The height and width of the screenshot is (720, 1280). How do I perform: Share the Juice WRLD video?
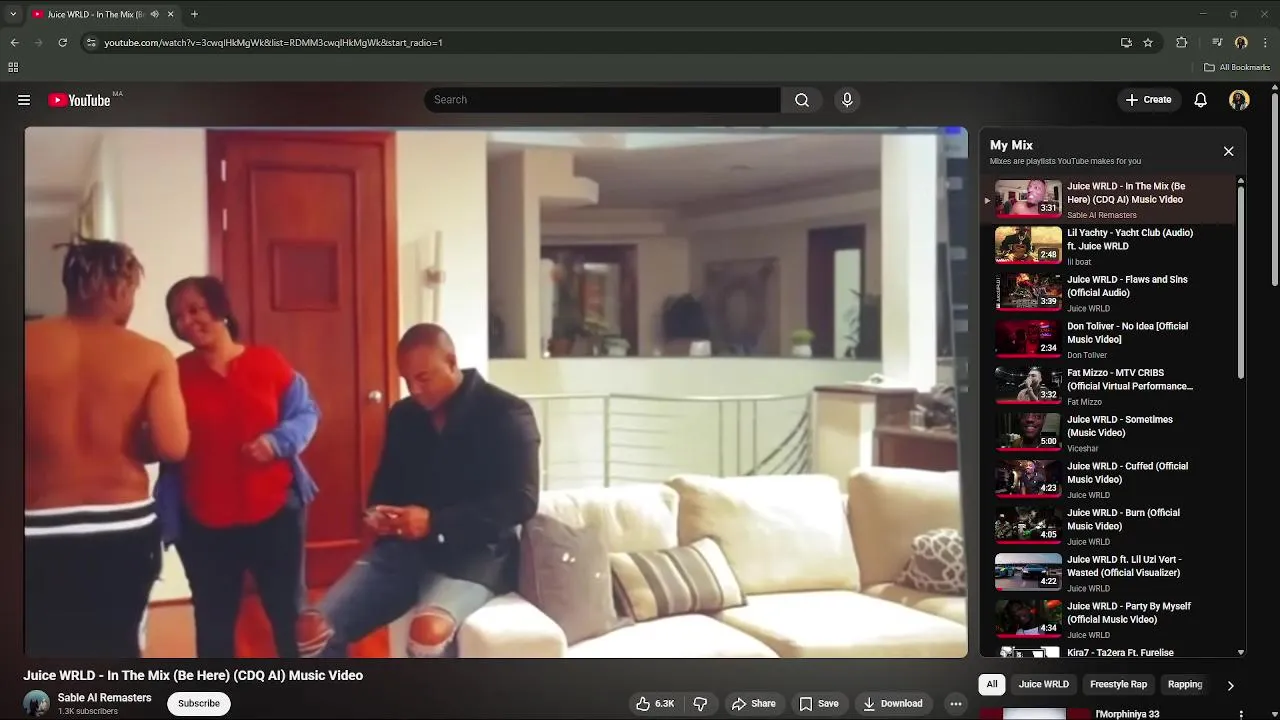[753, 704]
